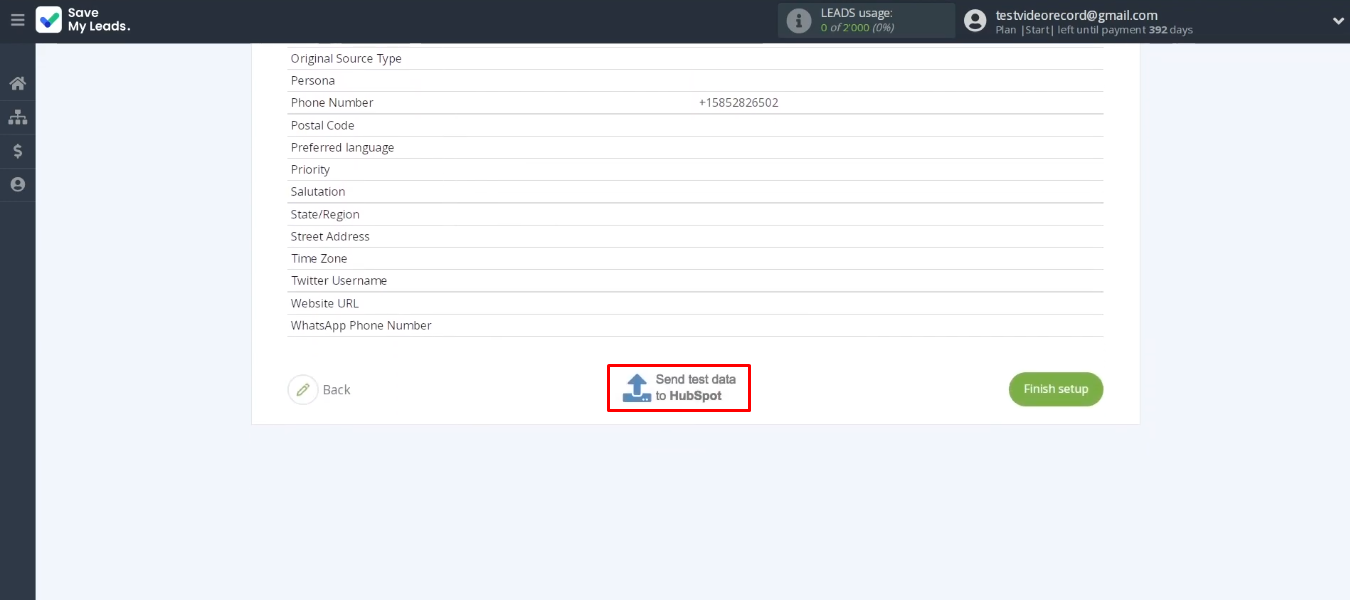The height and width of the screenshot is (600, 1350).
Task: Click the testvideorecord@gmail.com account email
Action: [x=1077, y=15]
